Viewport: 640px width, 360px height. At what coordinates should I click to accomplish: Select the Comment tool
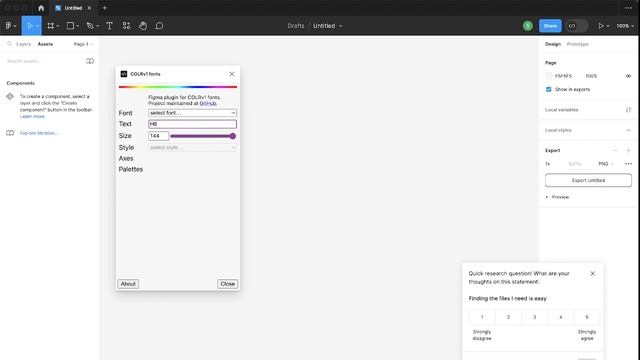(159, 26)
